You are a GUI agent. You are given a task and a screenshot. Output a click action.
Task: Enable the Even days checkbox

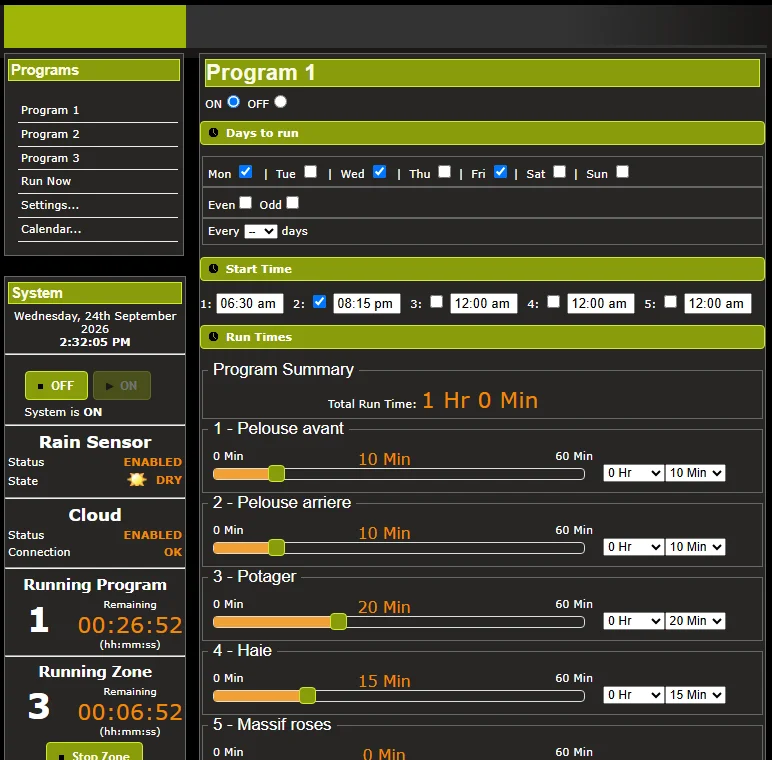(245, 203)
